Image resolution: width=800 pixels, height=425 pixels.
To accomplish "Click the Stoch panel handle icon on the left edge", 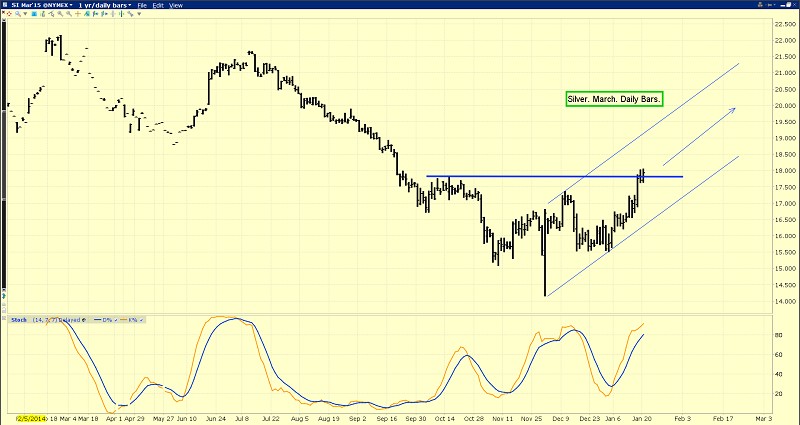I will 4,318.
